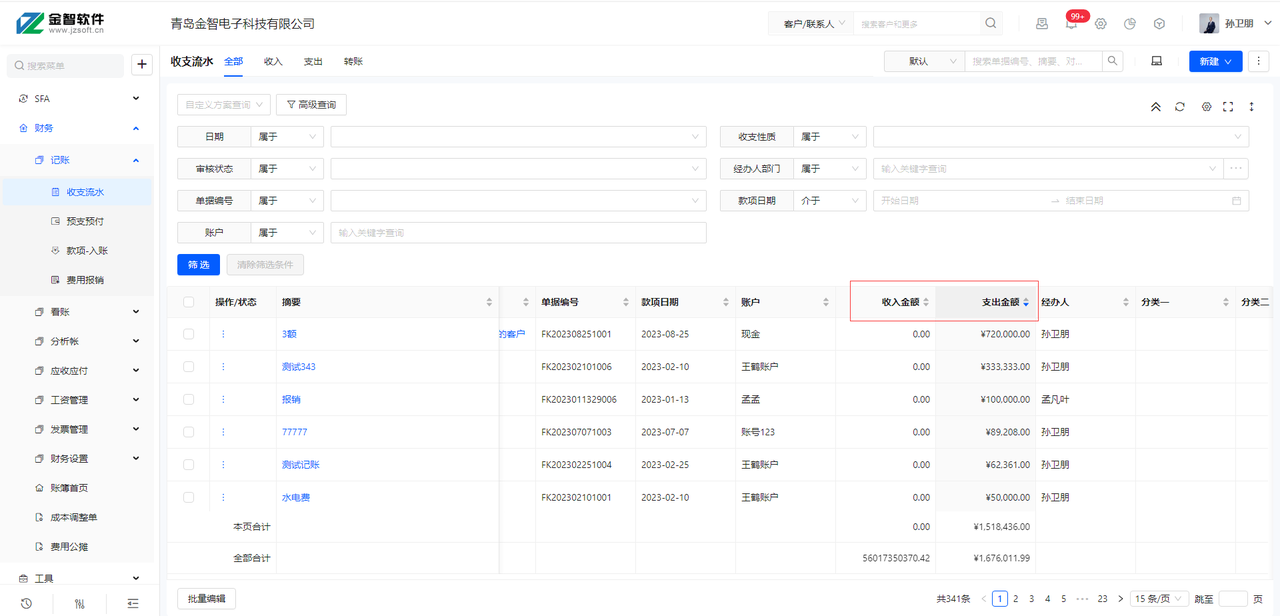Sort by 支出金额 column arrows
This screenshot has width=1280, height=616.
point(1025,302)
